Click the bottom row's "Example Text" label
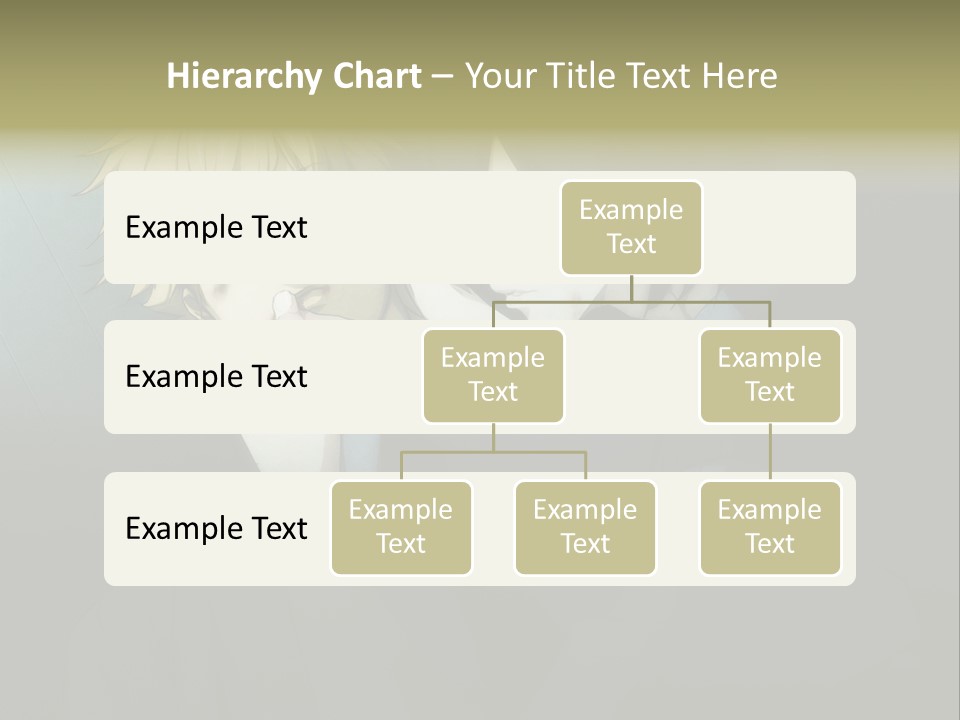 coord(216,528)
